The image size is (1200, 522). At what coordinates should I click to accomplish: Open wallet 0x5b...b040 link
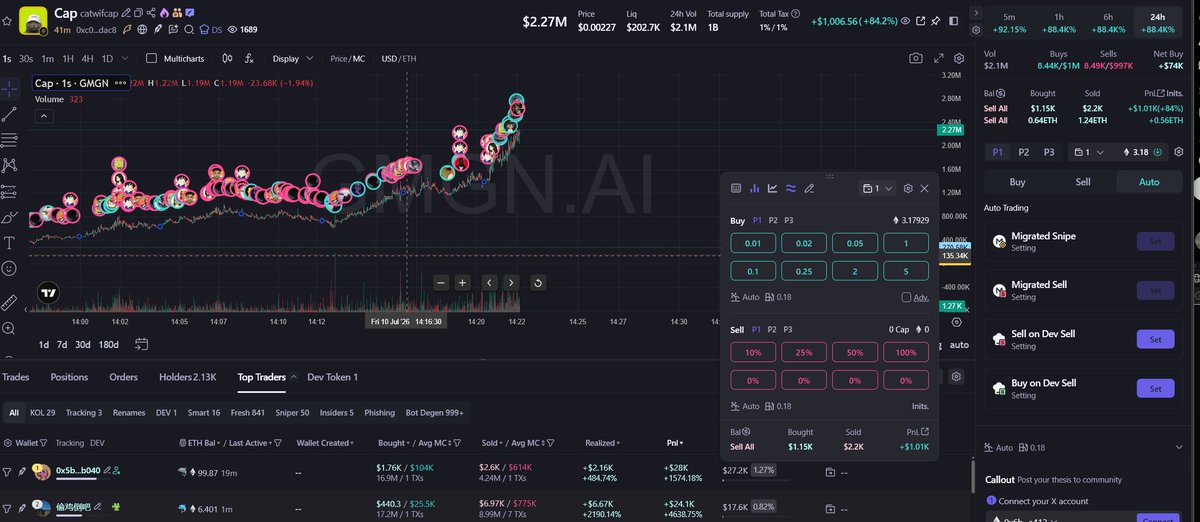click(x=77, y=470)
